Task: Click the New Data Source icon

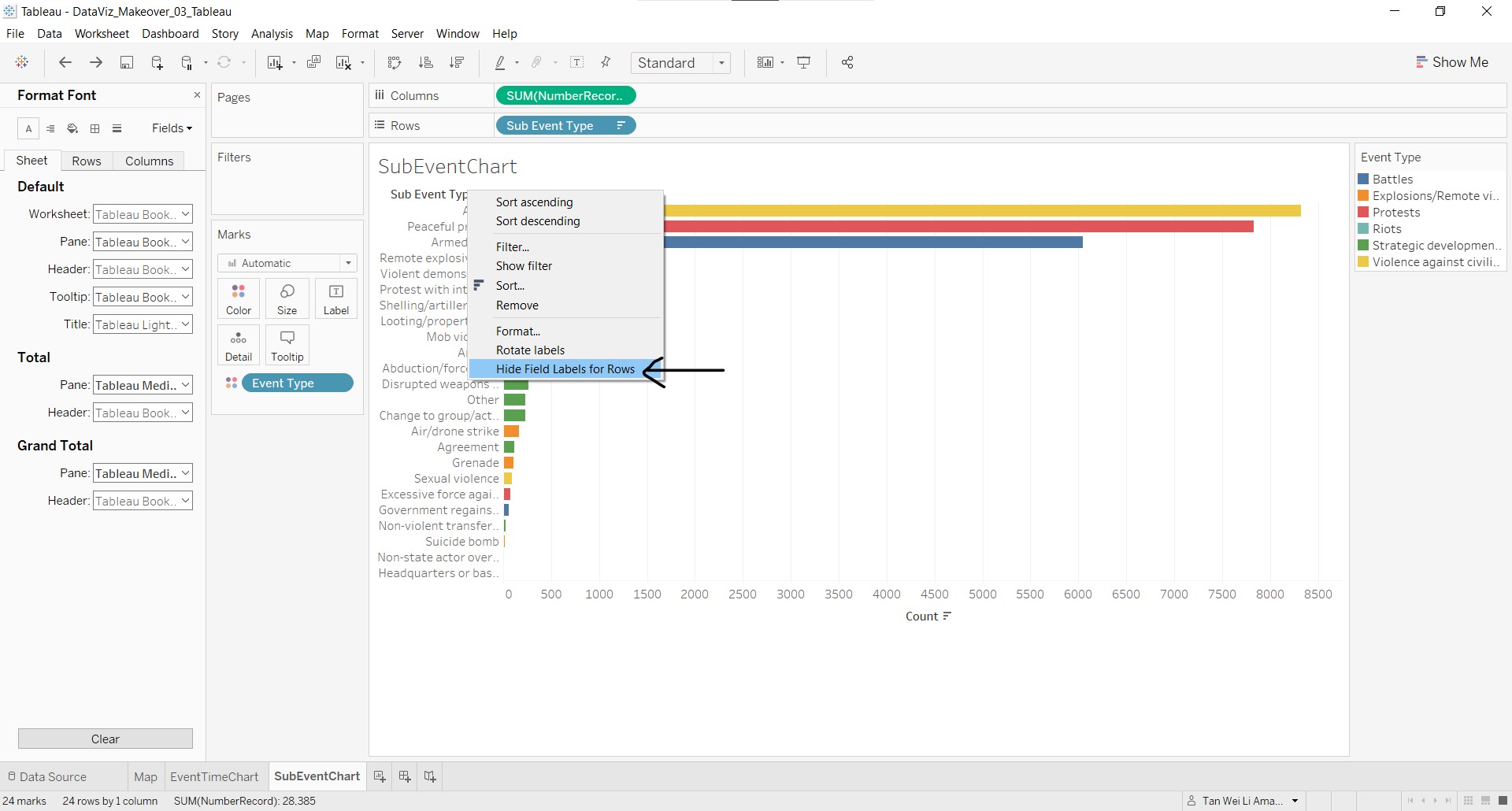Action: pos(157,63)
